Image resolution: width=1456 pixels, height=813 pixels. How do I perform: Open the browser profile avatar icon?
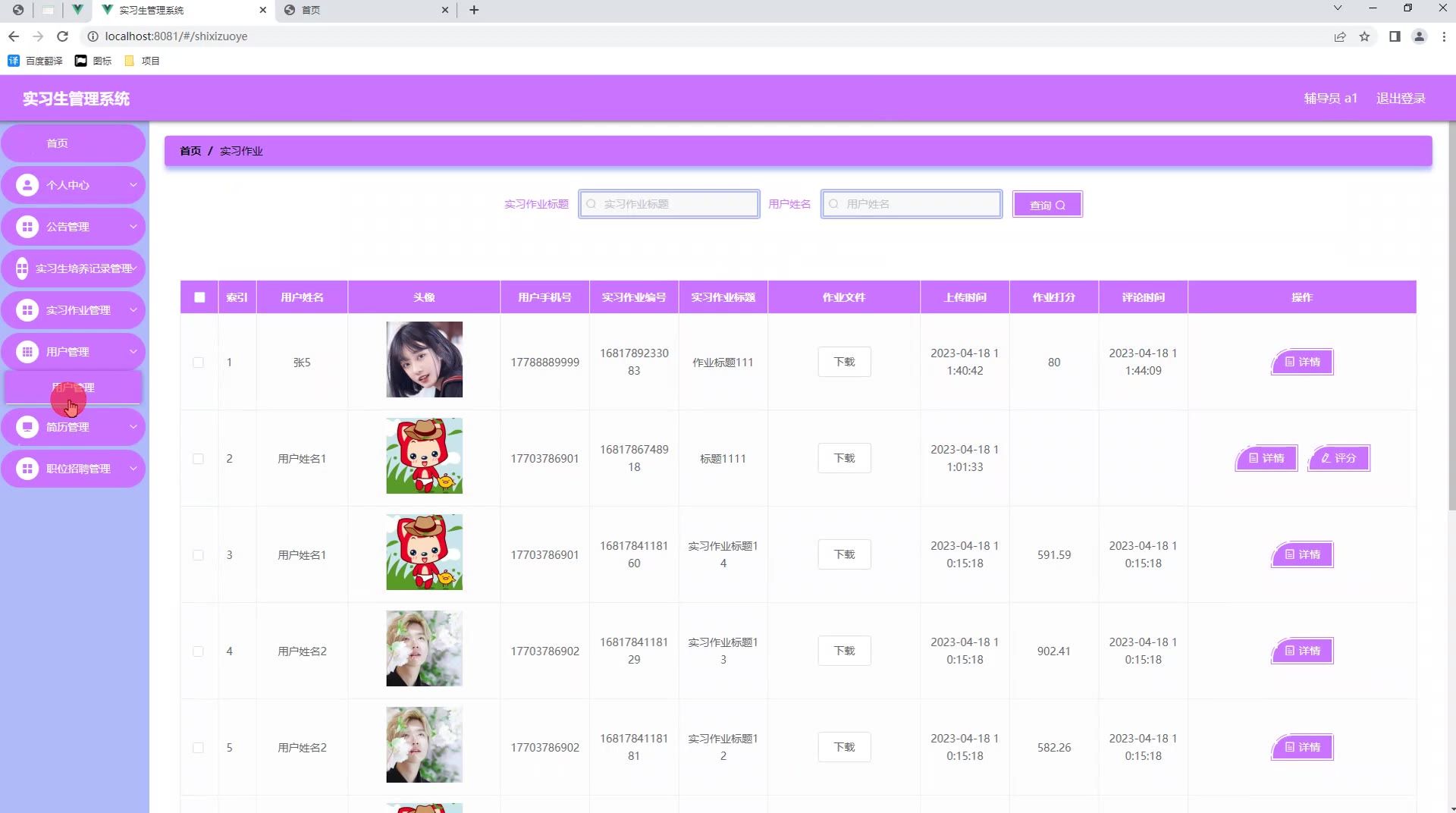click(x=1419, y=36)
